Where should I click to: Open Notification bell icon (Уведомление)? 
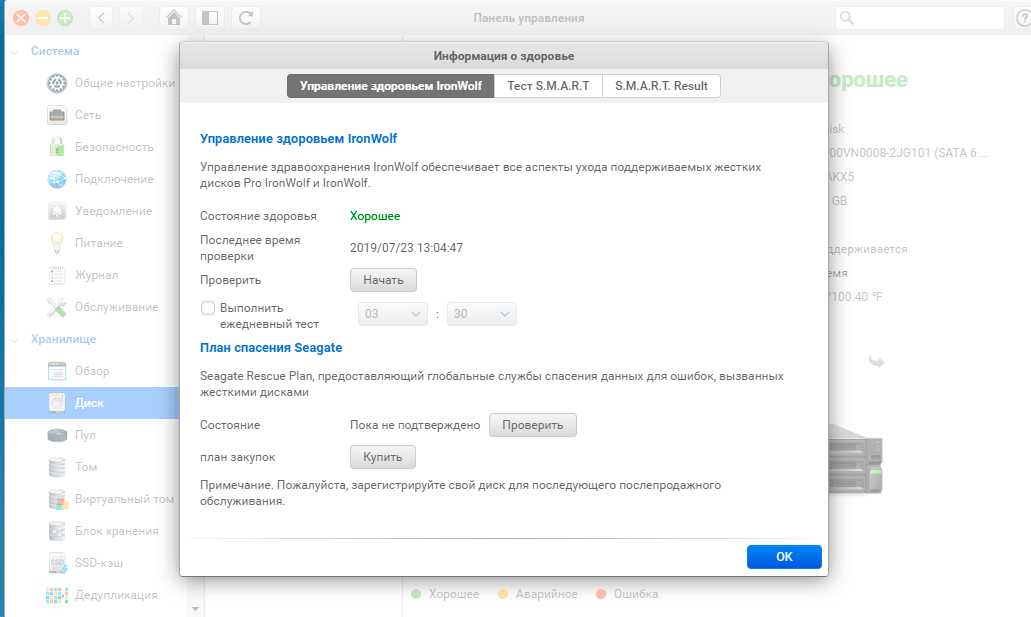[57, 211]
